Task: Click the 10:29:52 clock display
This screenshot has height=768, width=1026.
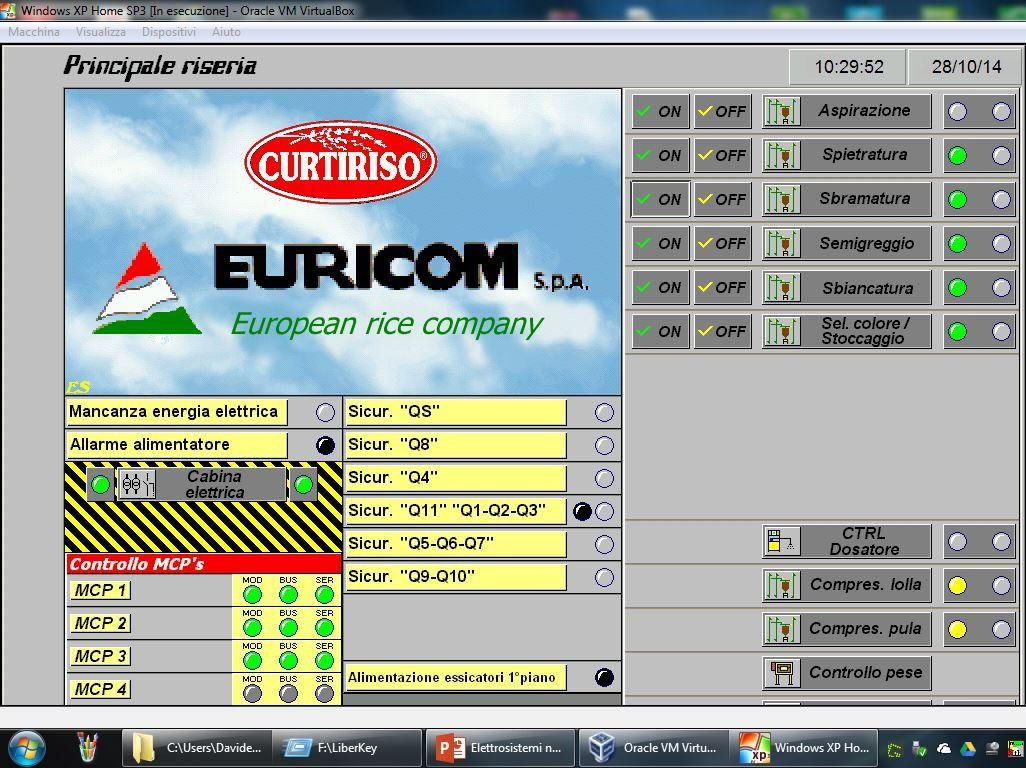Action: pos(849,67)
